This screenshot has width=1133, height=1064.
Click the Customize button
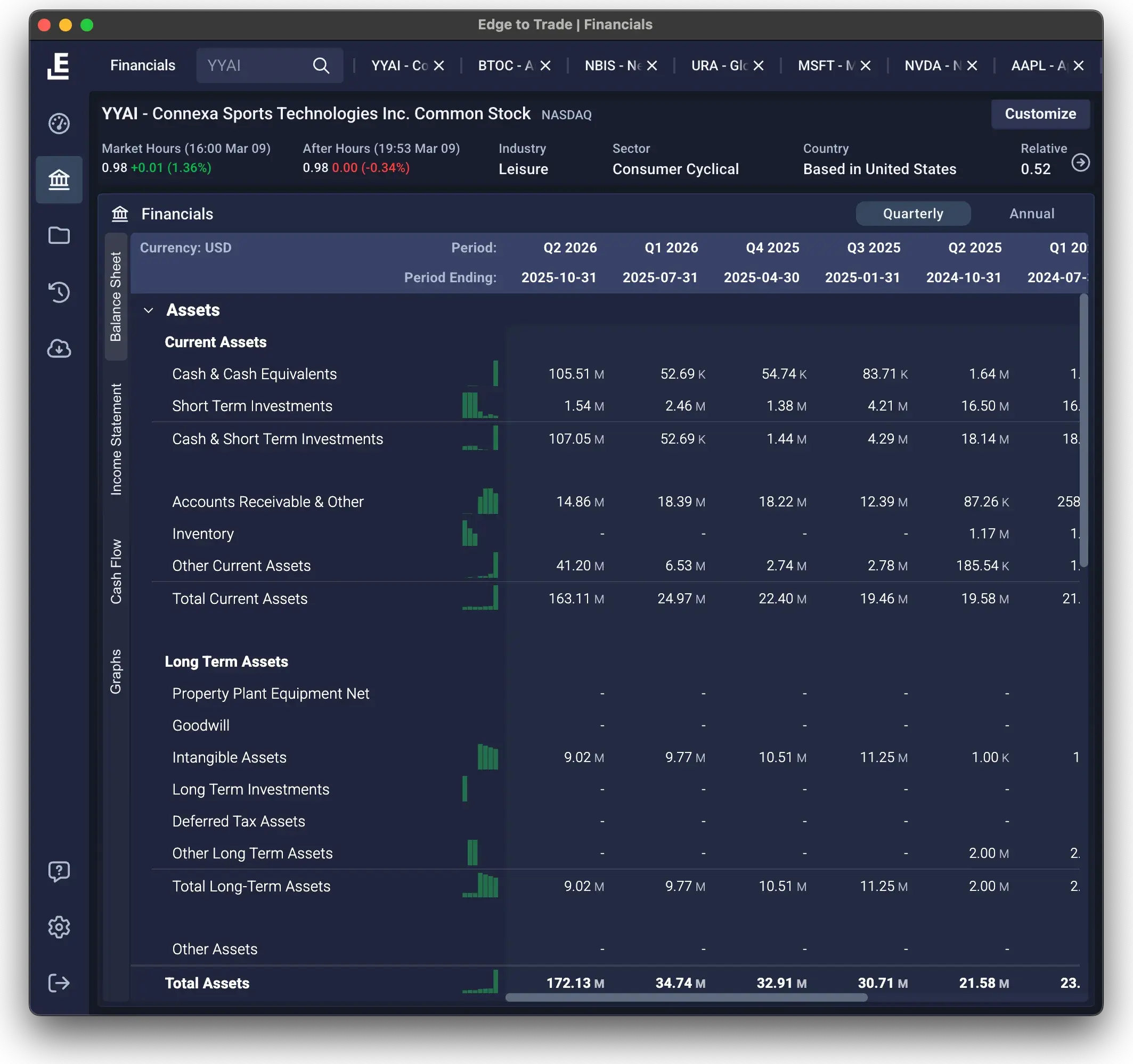1040,114
